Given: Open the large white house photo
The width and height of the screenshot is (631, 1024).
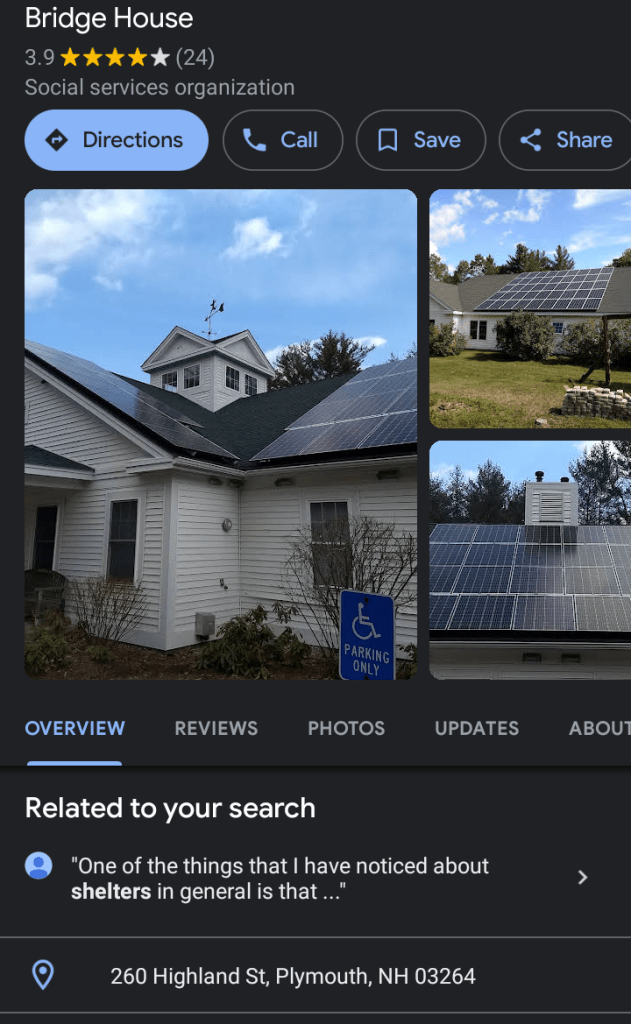Looking at the screenshot, I should [221, 434].
